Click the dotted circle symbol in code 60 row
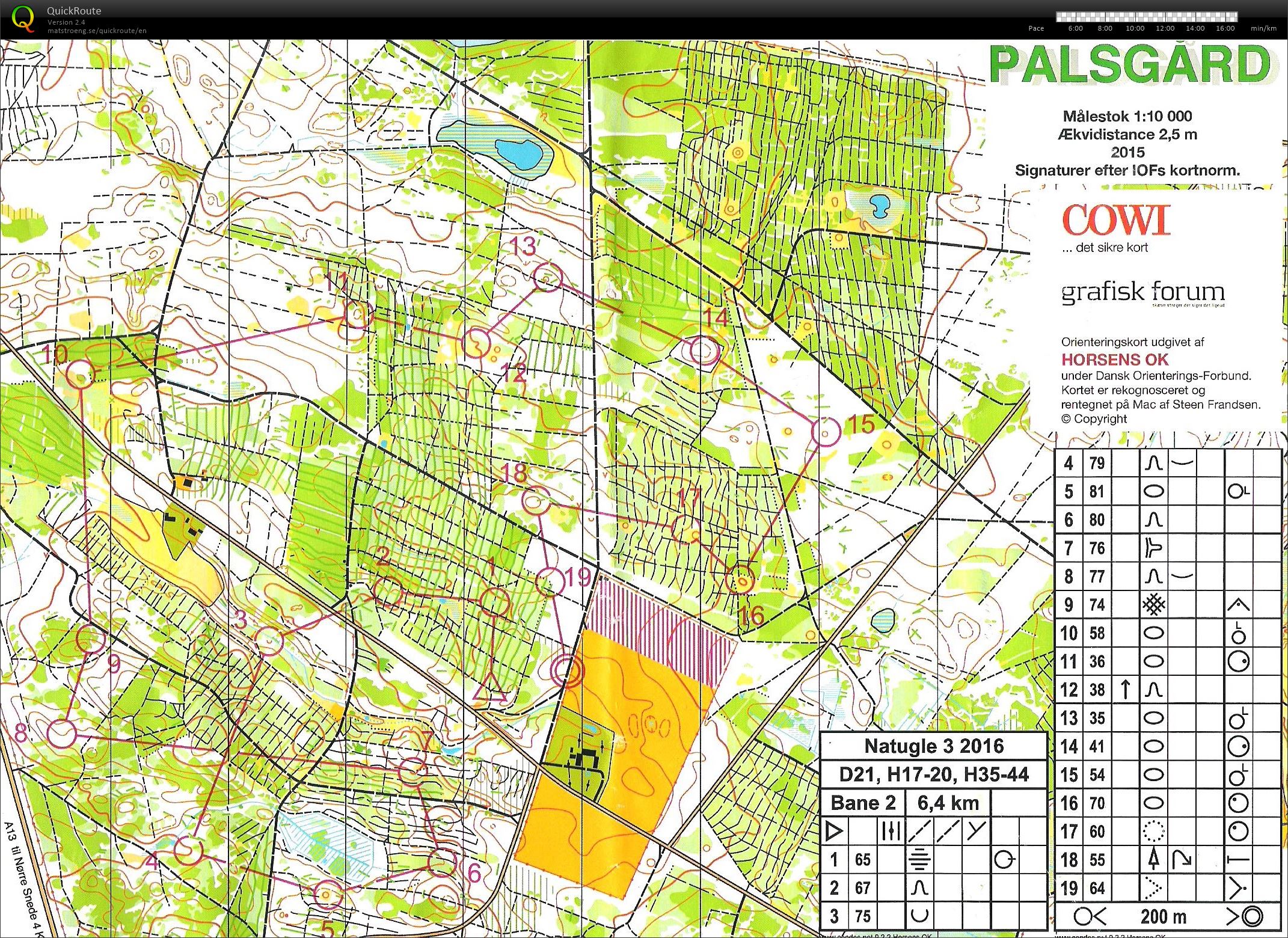Image resolution: width=1288 pixels, height=938 pixels. point(1153,832)
